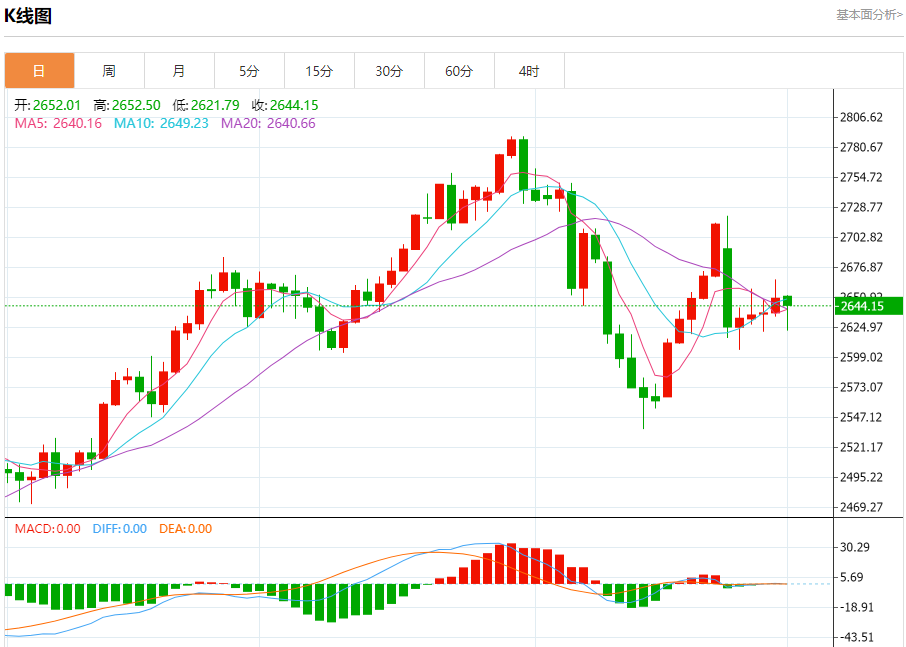This screenshot has height=647, width=906.
Task: Click the green 2644.15 current price tag
Action: point(868,306)
